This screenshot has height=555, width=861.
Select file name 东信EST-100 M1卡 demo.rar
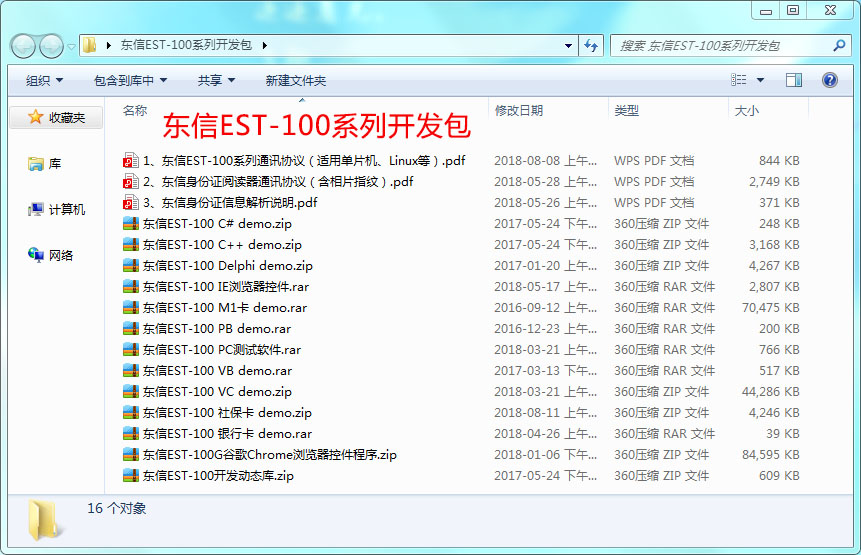coord(225,307)
